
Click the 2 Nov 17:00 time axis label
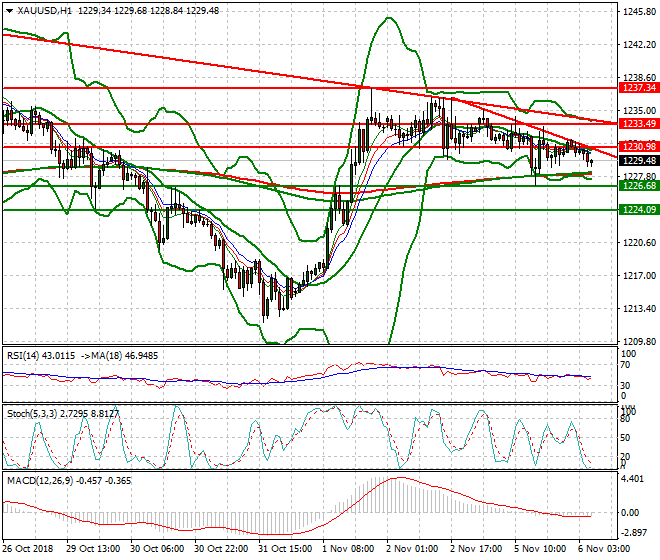click(x=476, y=549)
